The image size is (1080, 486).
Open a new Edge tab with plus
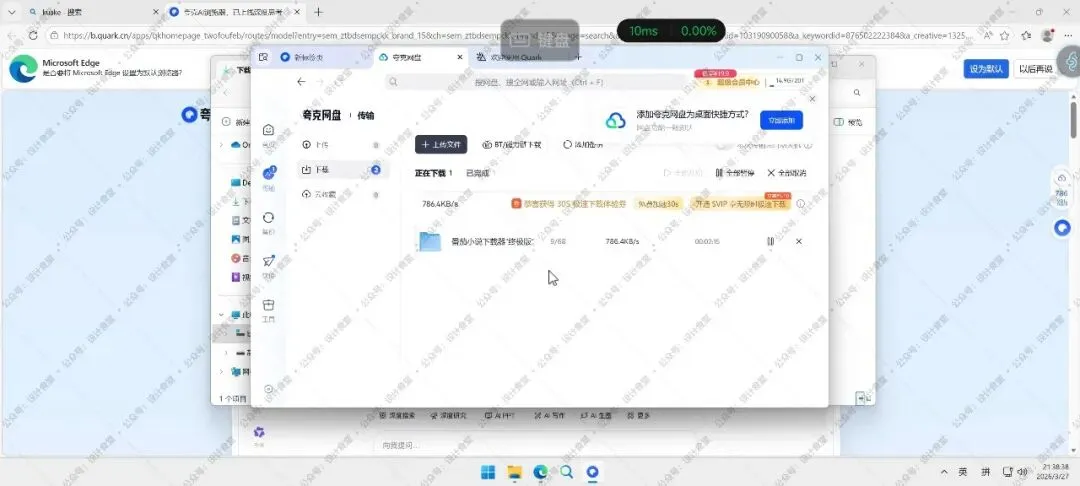pyautogui.click(x=318, y=12)
